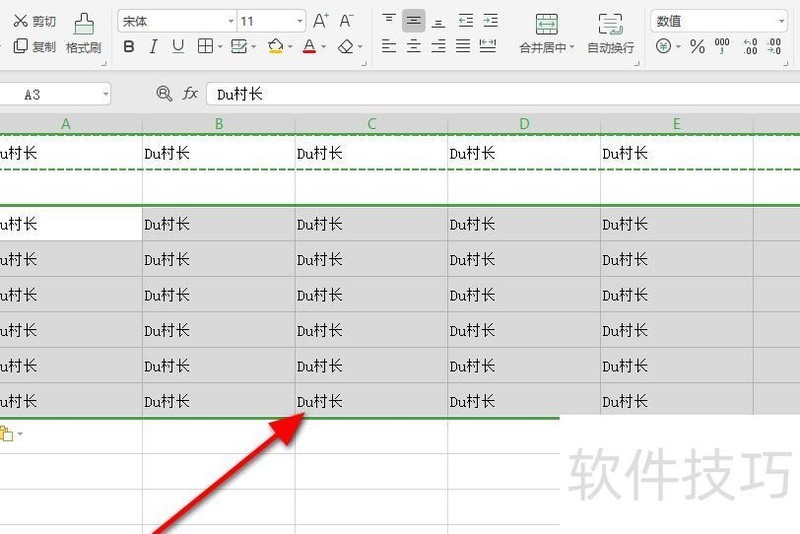Click the scissors Cut (剪切) icon
Image resolution: width=800 pixels, height=534 pixels.
20,21
